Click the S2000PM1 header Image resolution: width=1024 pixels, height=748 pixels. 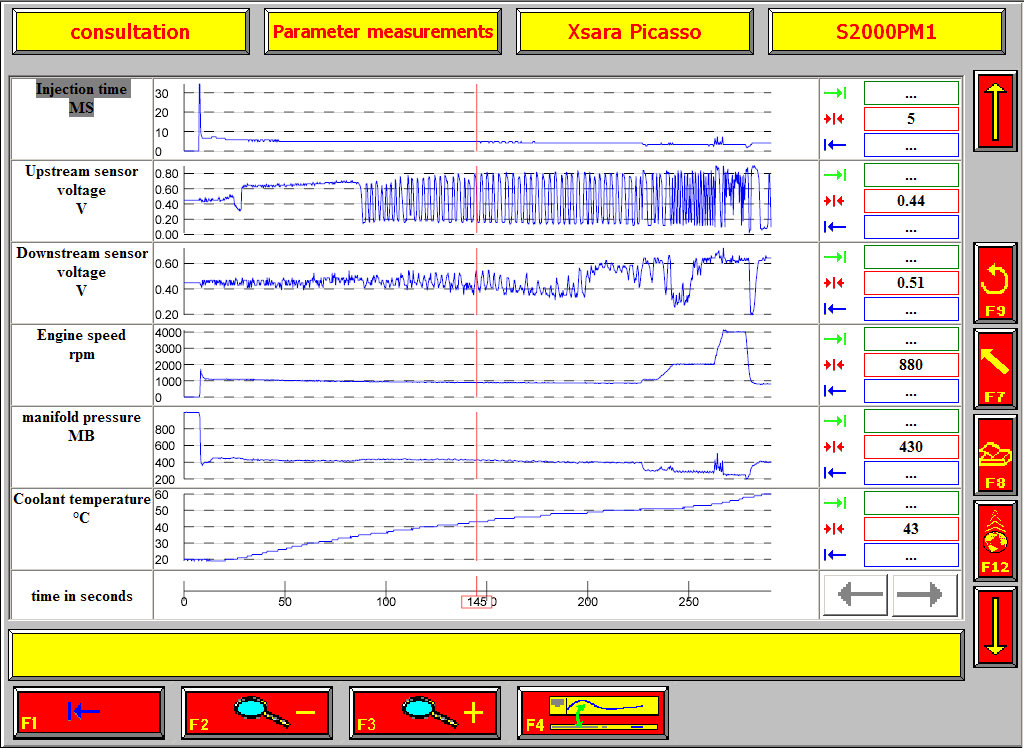click(x=886, y=31)
